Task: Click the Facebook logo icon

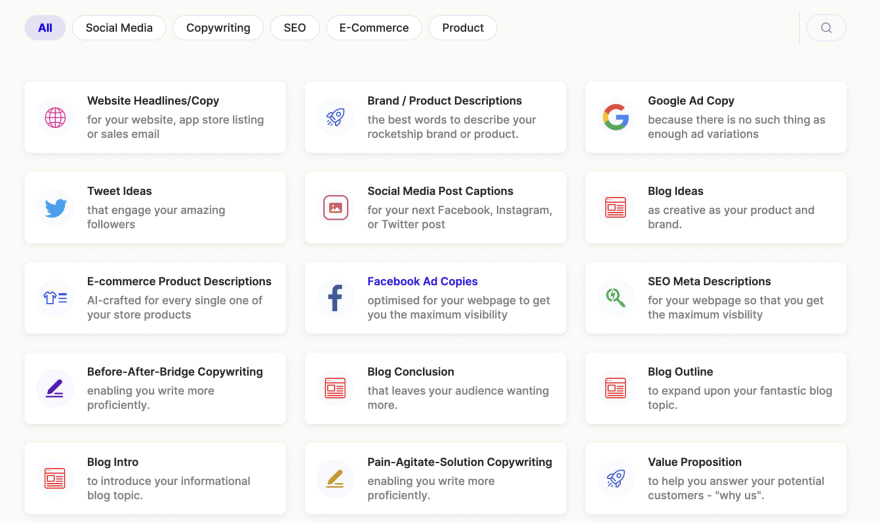Action: tap(335, 298)
